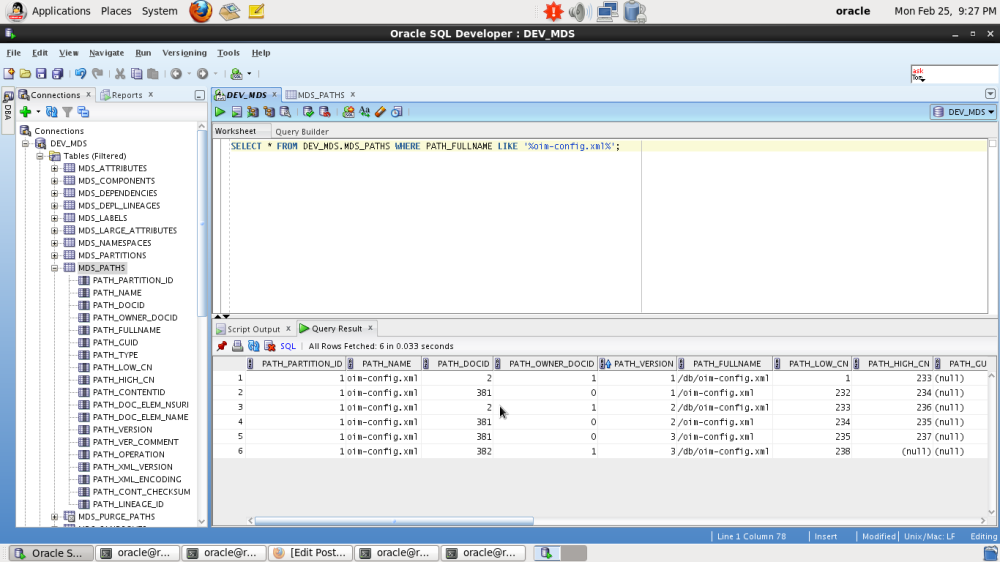
Task: Clear the worksheet with eraser icon
Action: point(381,112)
